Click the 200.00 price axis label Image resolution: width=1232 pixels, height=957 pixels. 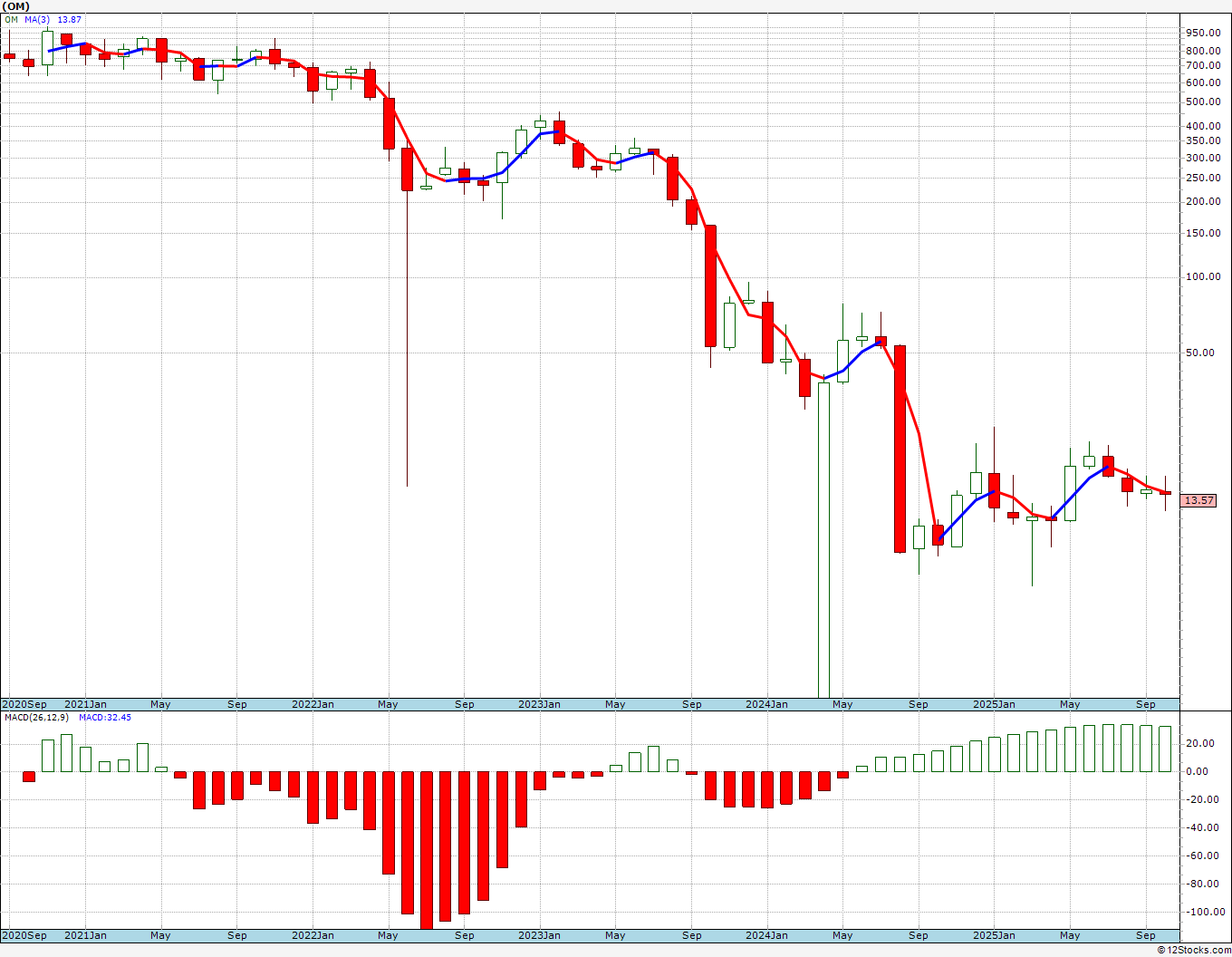click(1203, 202)
